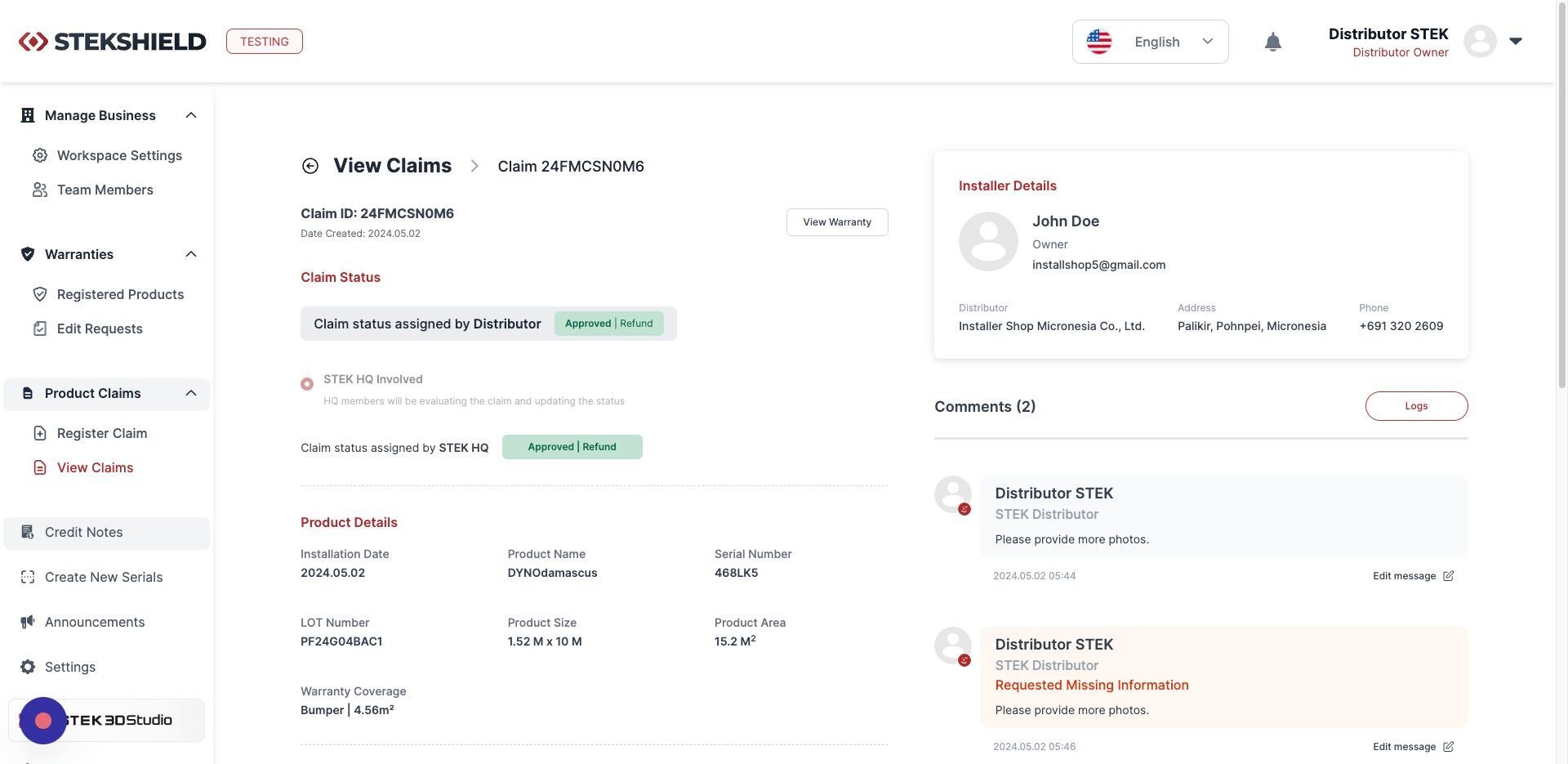Click the address Palikir, Pohnpei, Micronesia

coord(1252,326)
